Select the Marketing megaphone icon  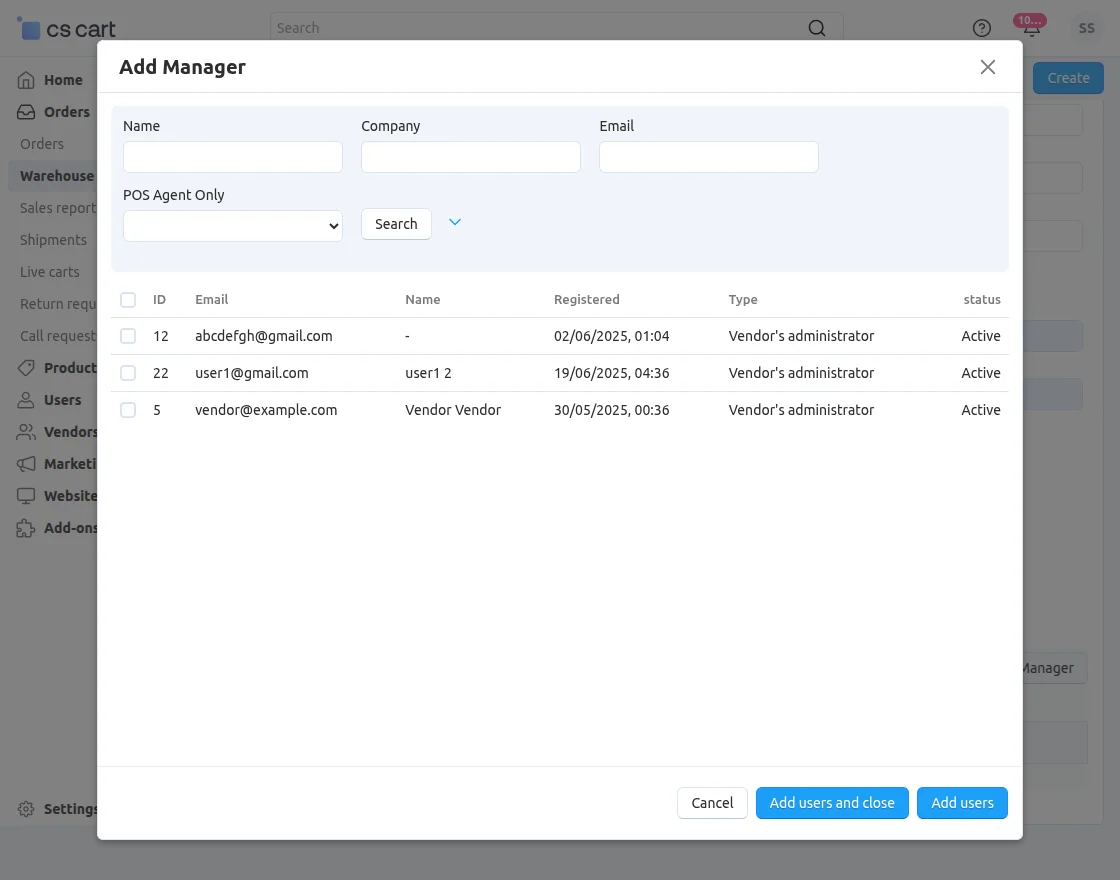(25, 463)
